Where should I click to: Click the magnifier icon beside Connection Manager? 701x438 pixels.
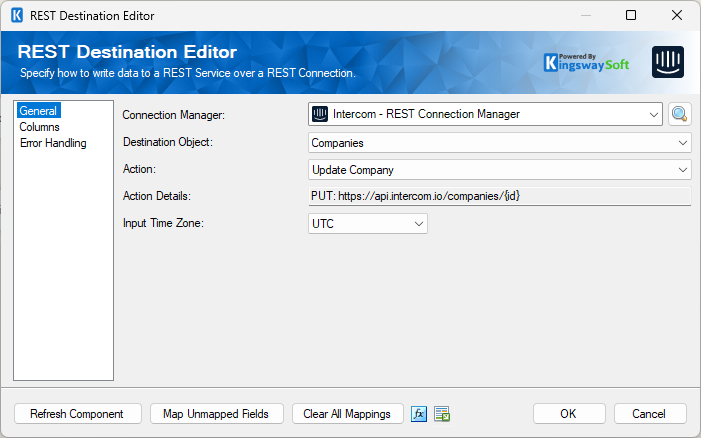point(680,114)
